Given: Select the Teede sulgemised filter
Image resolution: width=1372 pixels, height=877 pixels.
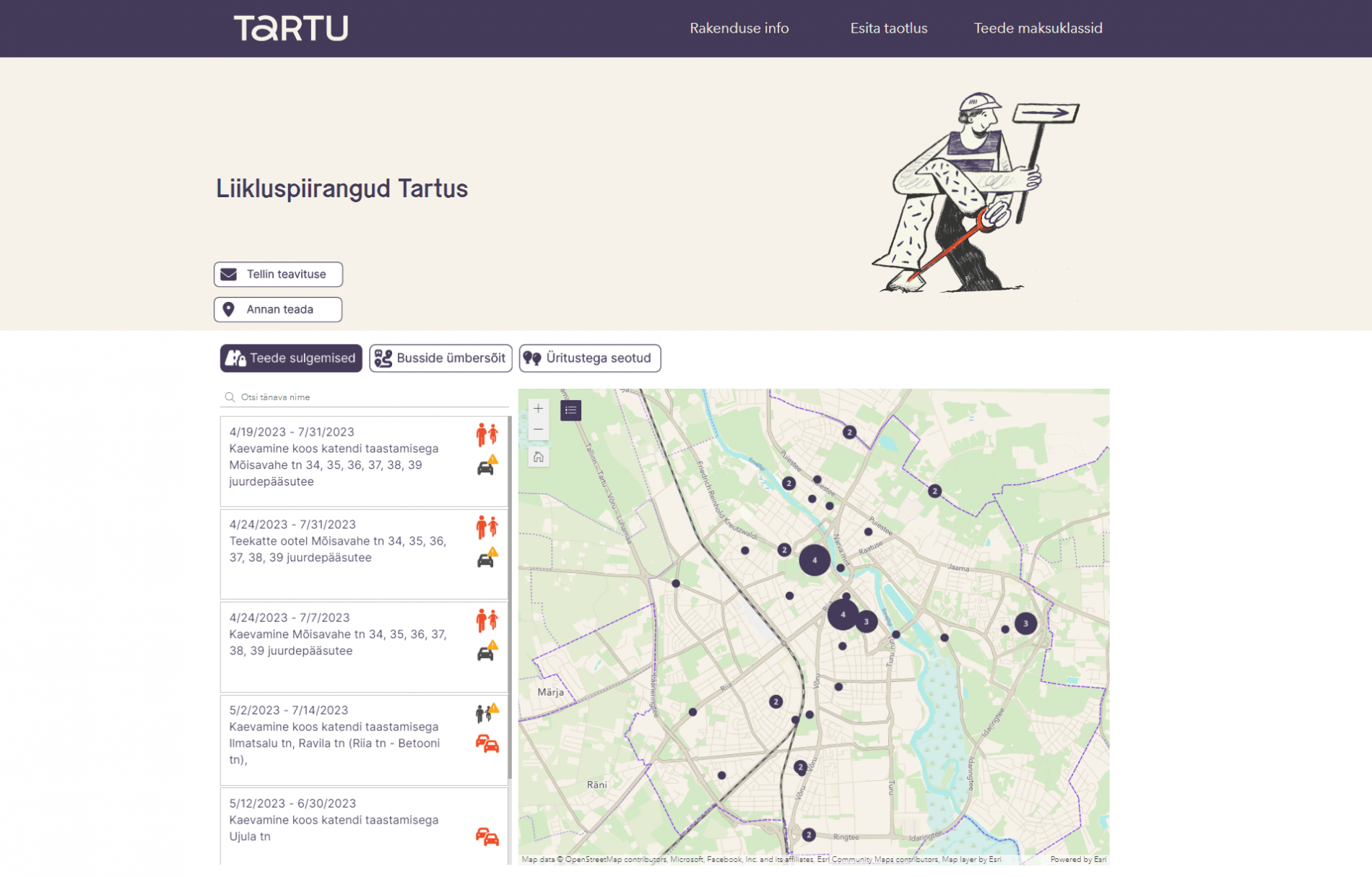Looking at the screenshot, I should point(291,358).
